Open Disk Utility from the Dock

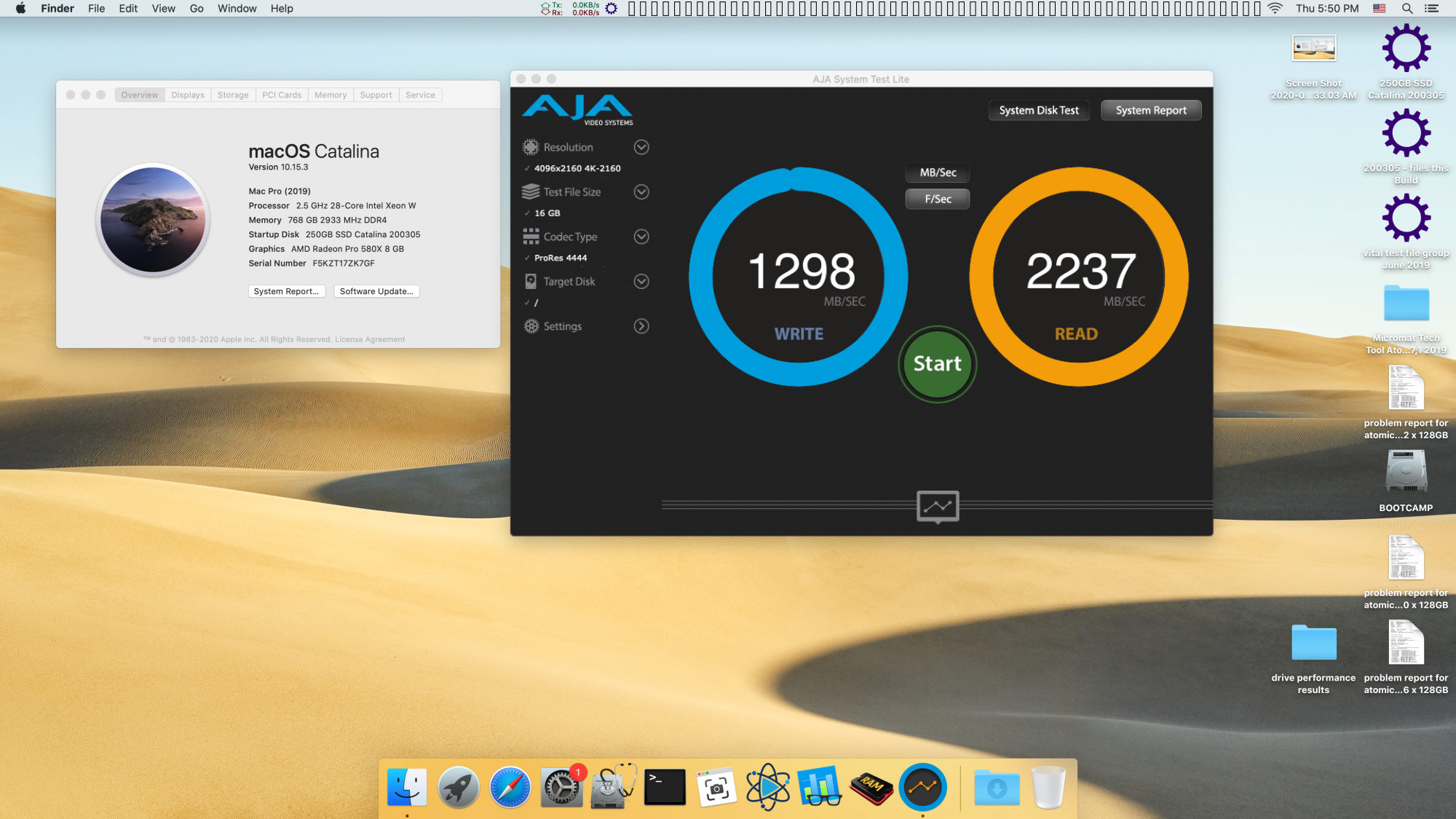(x=613, y=787)
